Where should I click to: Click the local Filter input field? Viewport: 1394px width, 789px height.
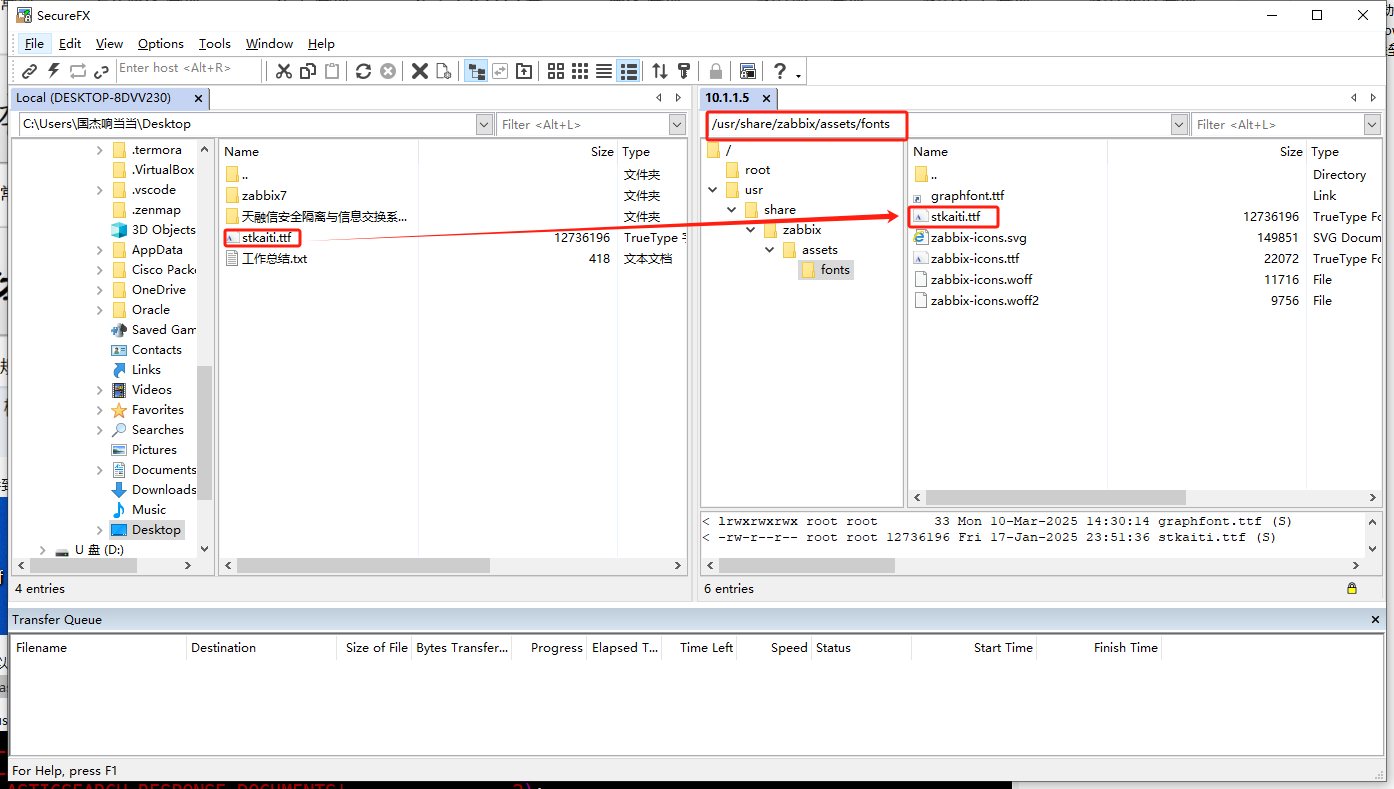click(583, 124)
